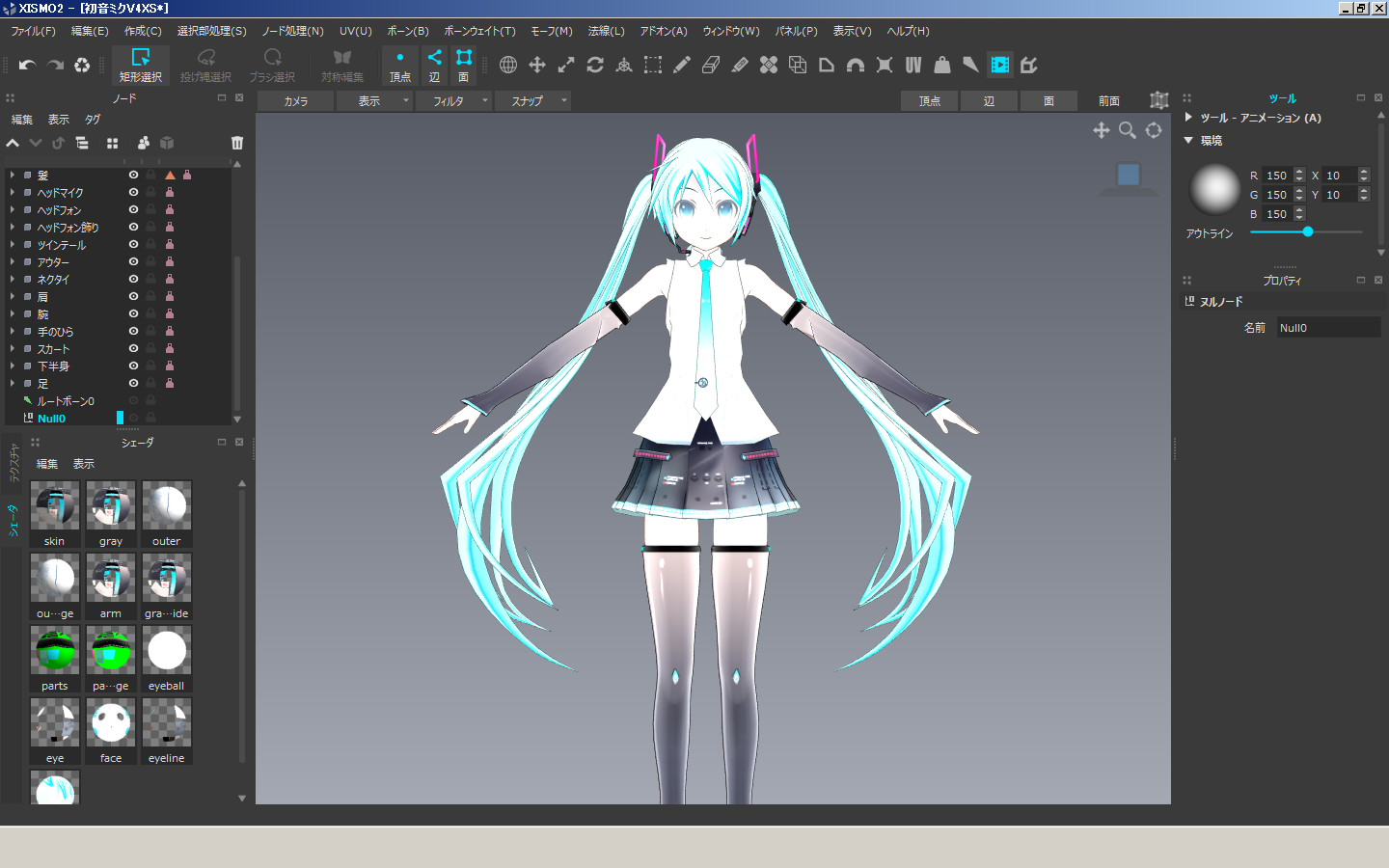1389x868 pixels.
Task: Hide the ネクタイ node
Action: pyautogui.click(x=133, y=279)
